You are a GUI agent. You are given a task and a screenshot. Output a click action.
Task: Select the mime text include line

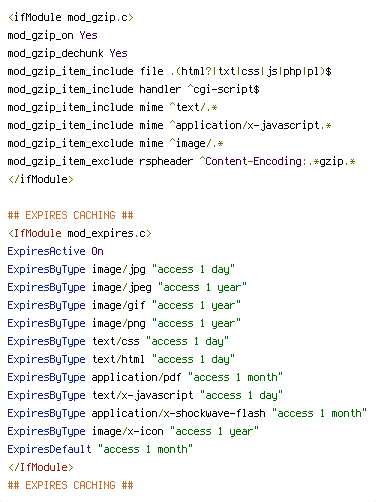(x=113, y=107)
